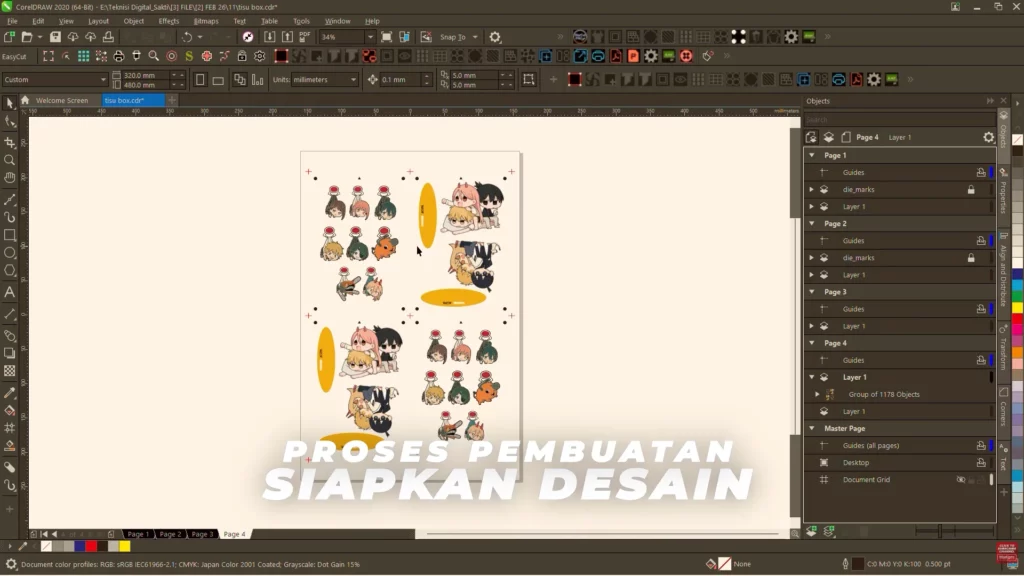Open CorelDRAW Options via the gear icon
Image resolution: width=1024 pixels, height=576 pixels.
(x=494, y=36)
